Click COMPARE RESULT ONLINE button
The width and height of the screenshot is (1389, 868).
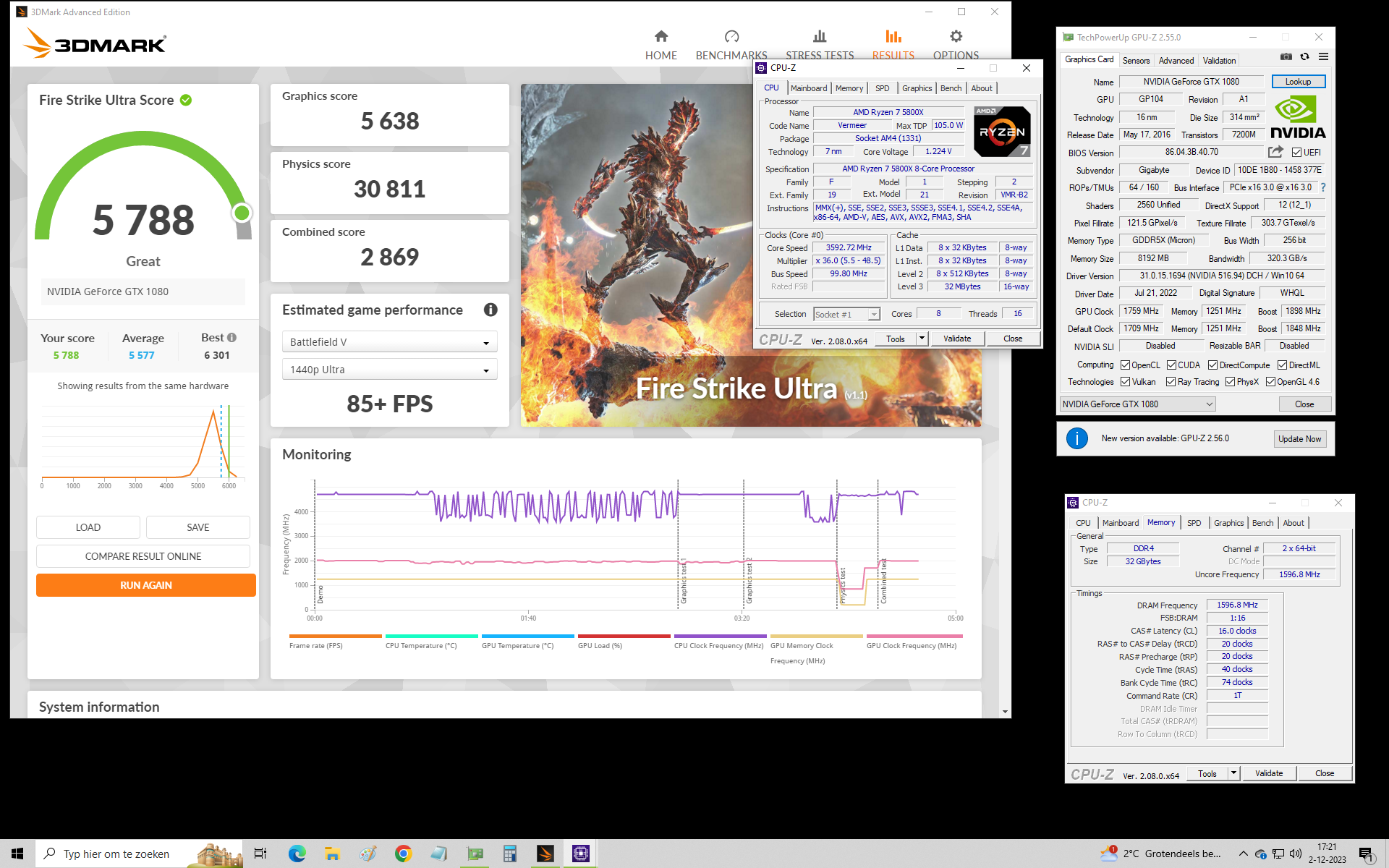[x=143, y=556]
